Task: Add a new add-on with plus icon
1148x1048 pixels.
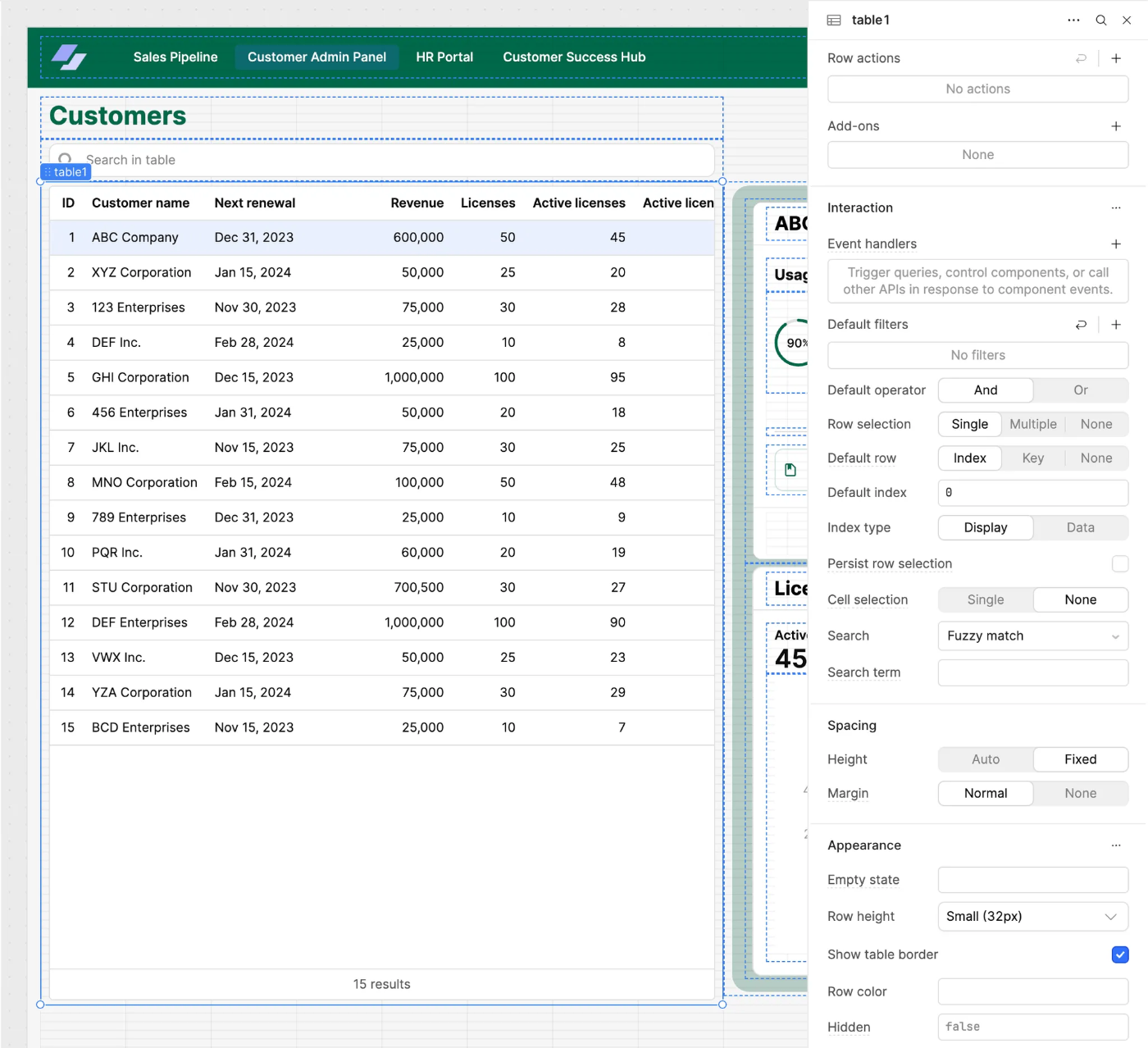Action: 1116,126
